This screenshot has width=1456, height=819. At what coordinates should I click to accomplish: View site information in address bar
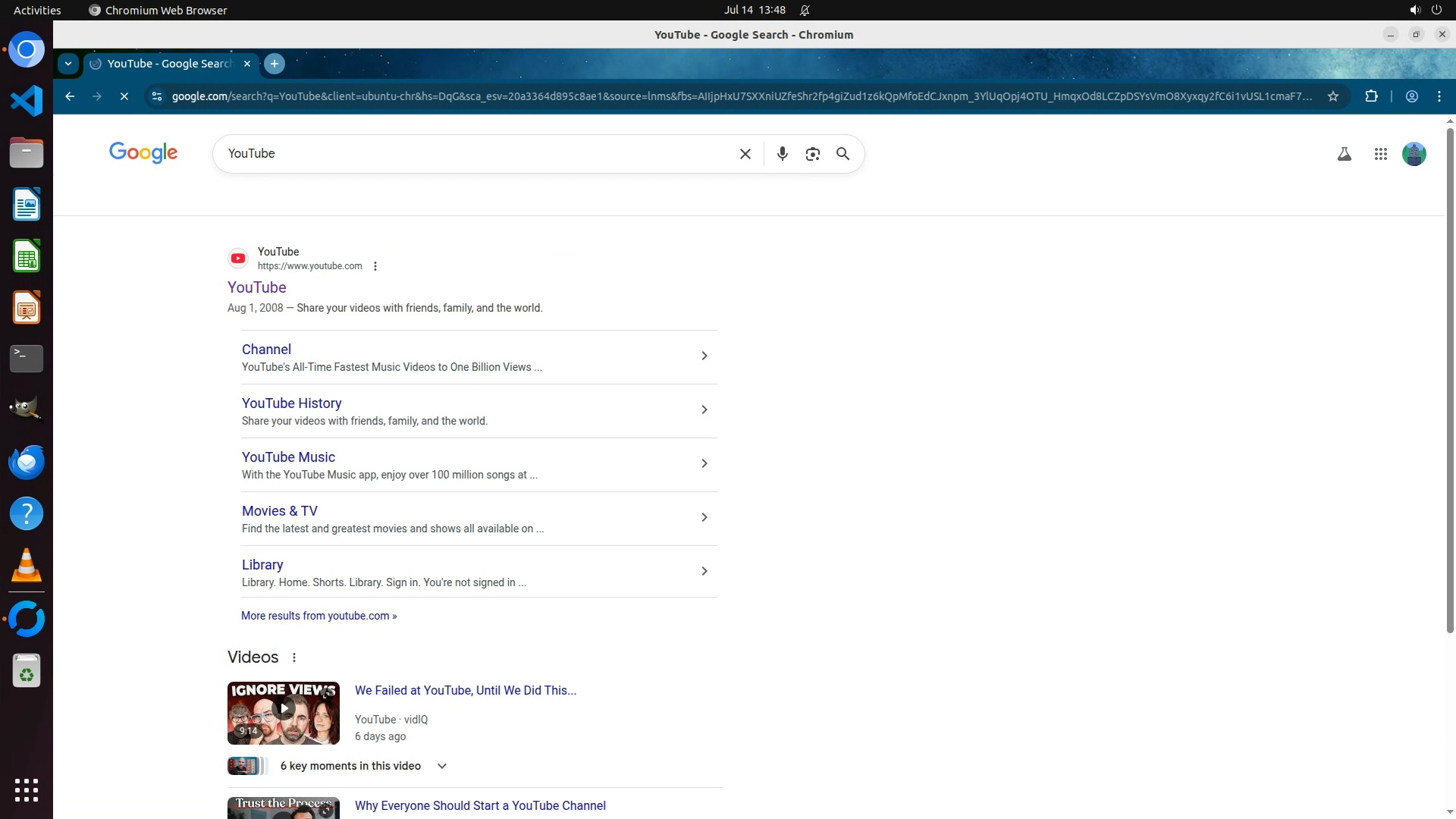[x=156, y=96]
